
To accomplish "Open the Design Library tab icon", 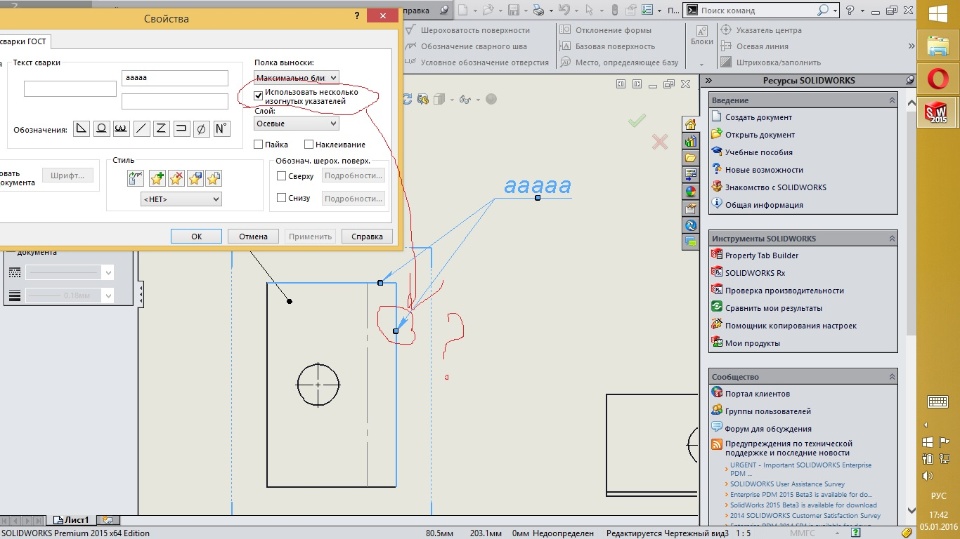I will coord(690,141).
